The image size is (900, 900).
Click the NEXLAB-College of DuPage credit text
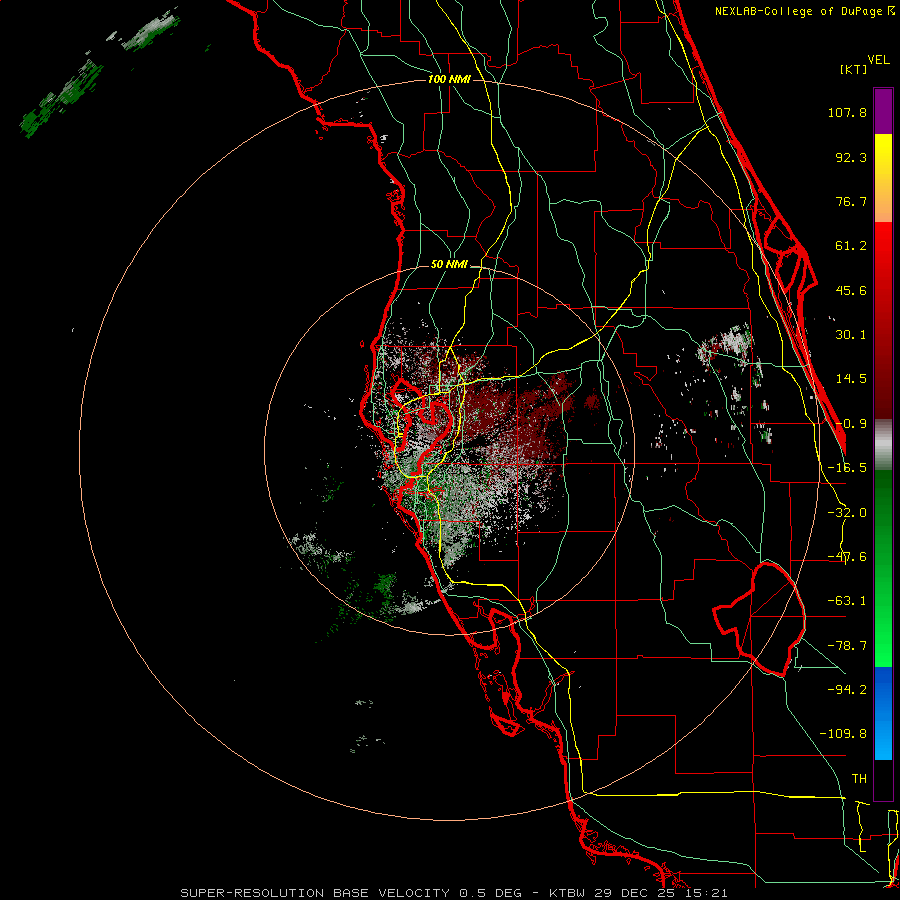(x=805, y=11)
